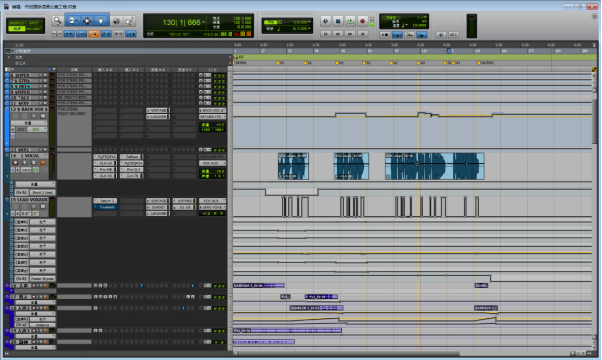
Task: Select the SLIP edit mode
Action: click(x=17, y=29)
